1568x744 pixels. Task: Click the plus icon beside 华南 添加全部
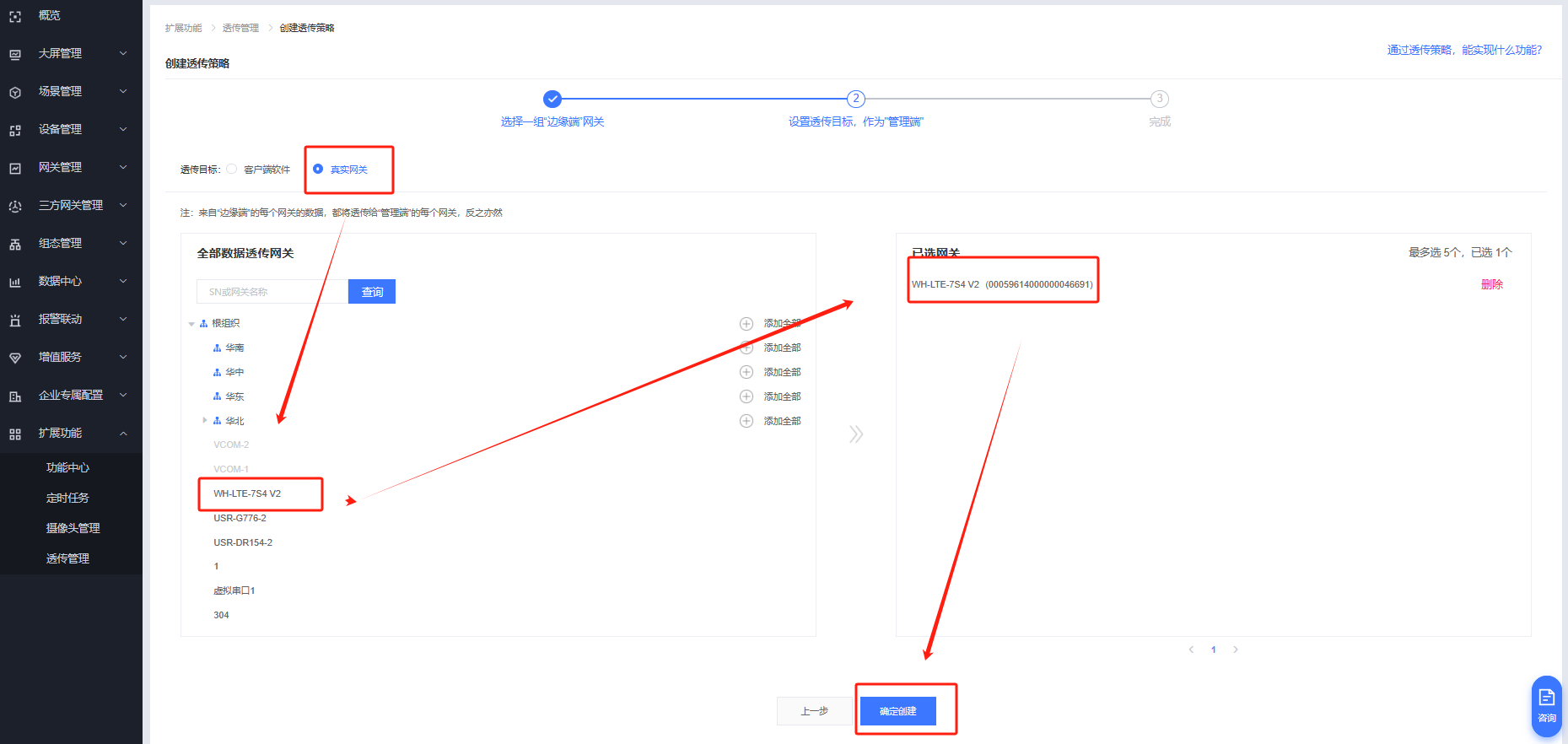pyautogui.click(x=746, y=348)
